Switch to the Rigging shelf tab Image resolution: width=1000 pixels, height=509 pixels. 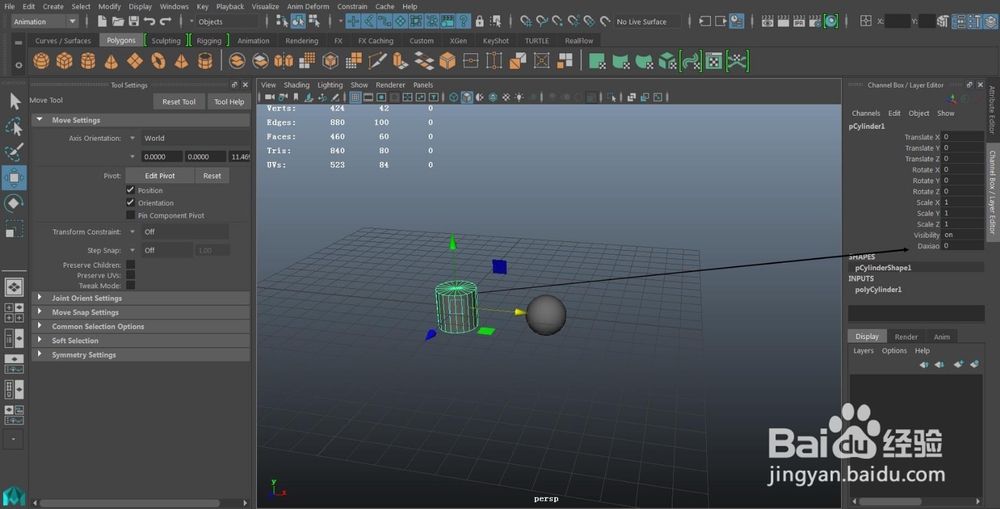coord(209,40)
